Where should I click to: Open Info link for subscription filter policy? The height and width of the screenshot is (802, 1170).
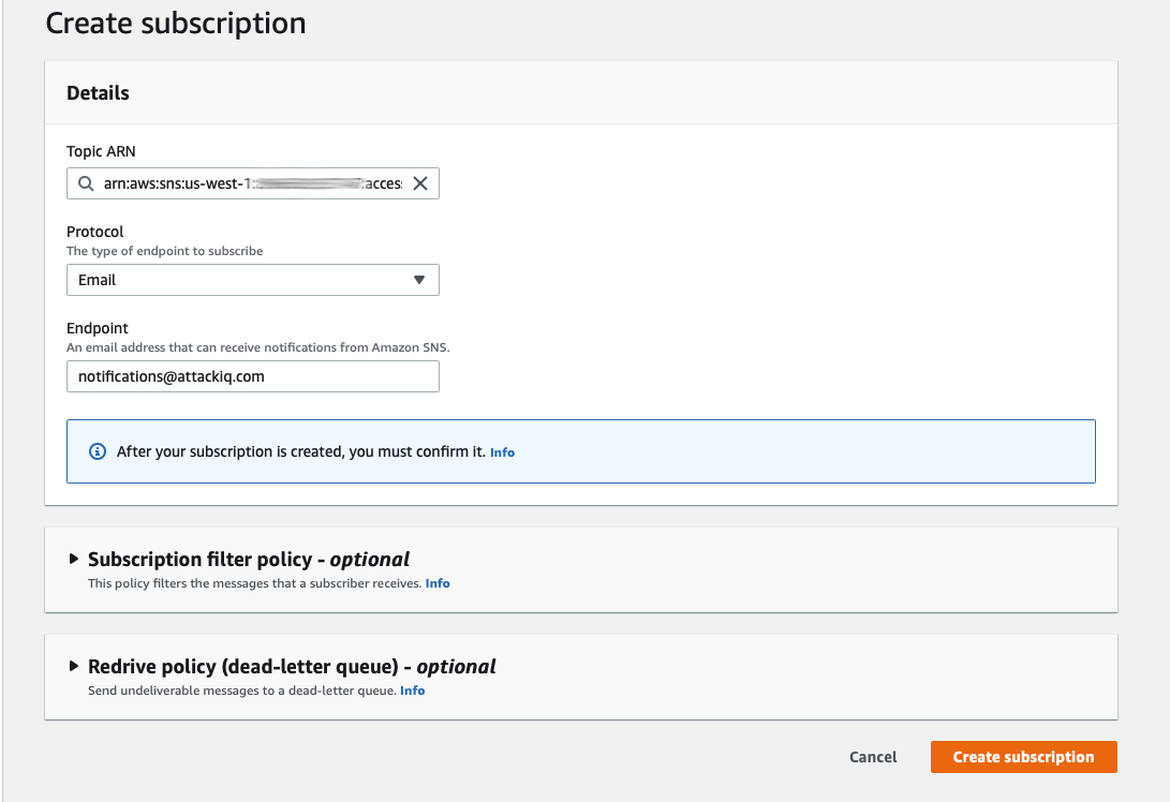[x=437, y=583]
